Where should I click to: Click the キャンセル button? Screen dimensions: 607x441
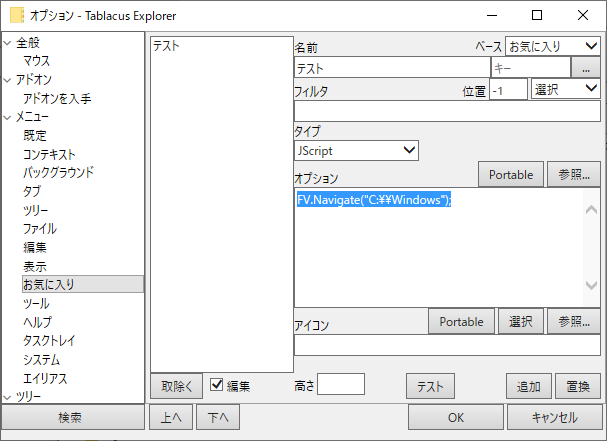click(x=554, y=417)
